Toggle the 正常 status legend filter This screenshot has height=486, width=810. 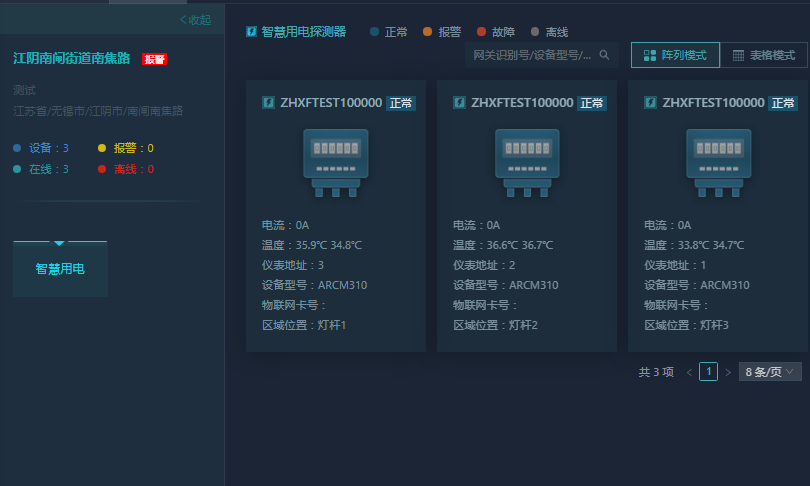(x=389, y=32)
